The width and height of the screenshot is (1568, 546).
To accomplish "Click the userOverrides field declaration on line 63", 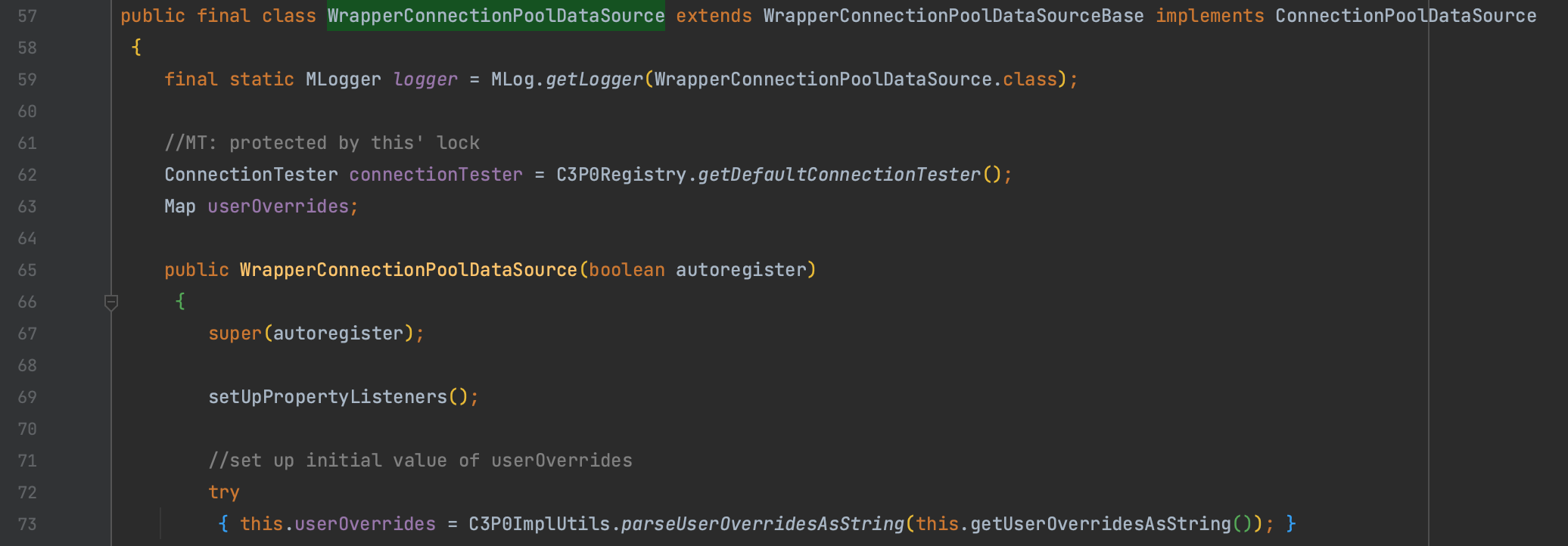I will (x=278, y=206).
